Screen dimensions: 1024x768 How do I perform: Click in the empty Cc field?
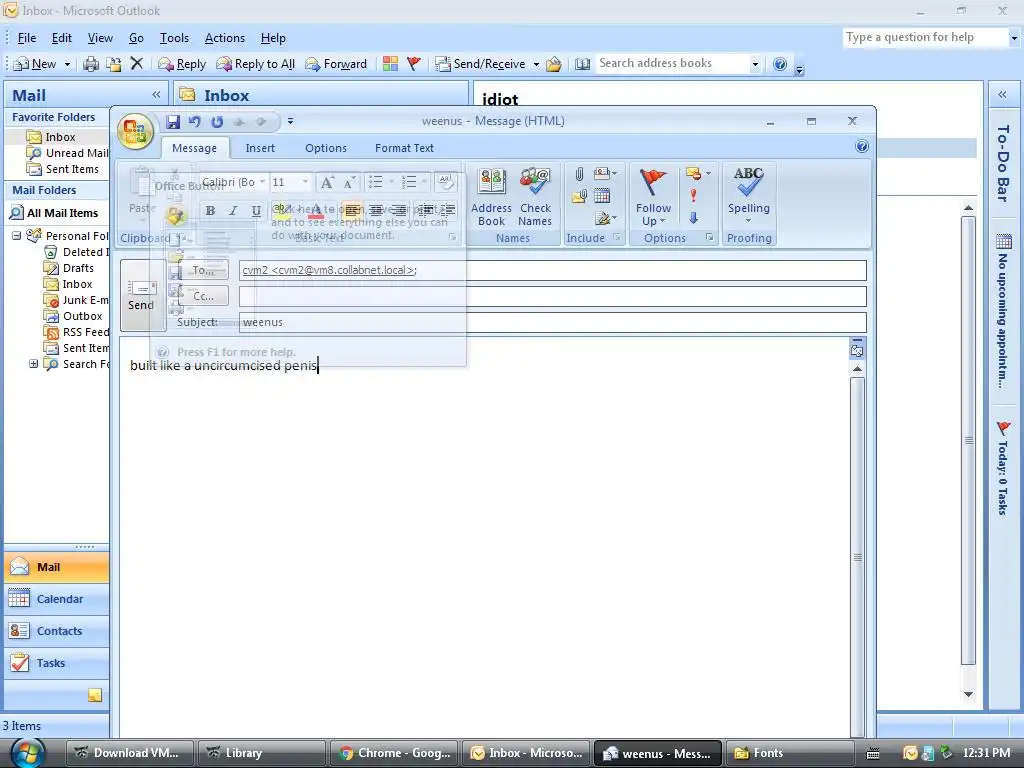coord(552,296)
